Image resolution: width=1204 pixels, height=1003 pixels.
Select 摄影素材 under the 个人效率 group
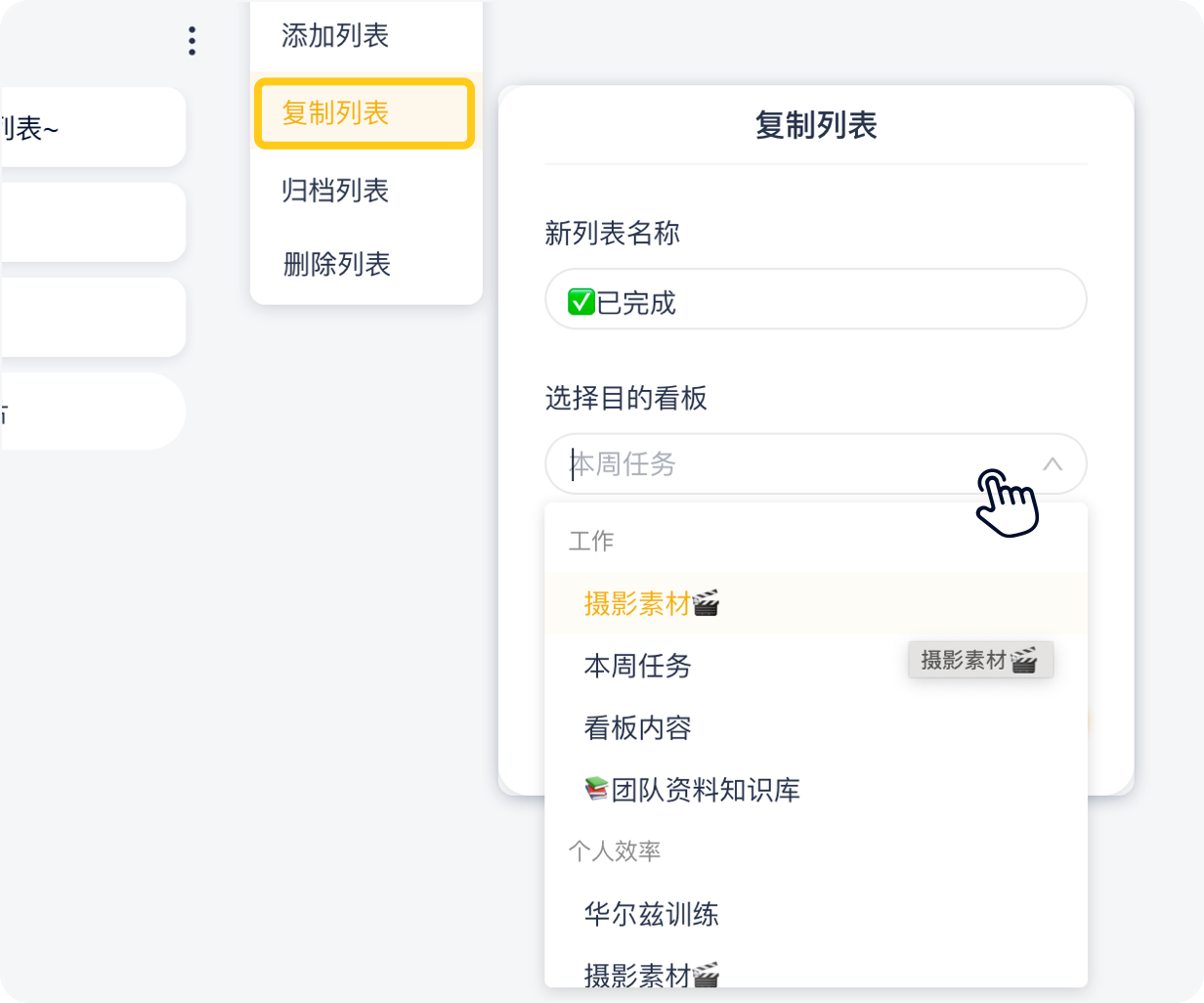tap(637, 974)
